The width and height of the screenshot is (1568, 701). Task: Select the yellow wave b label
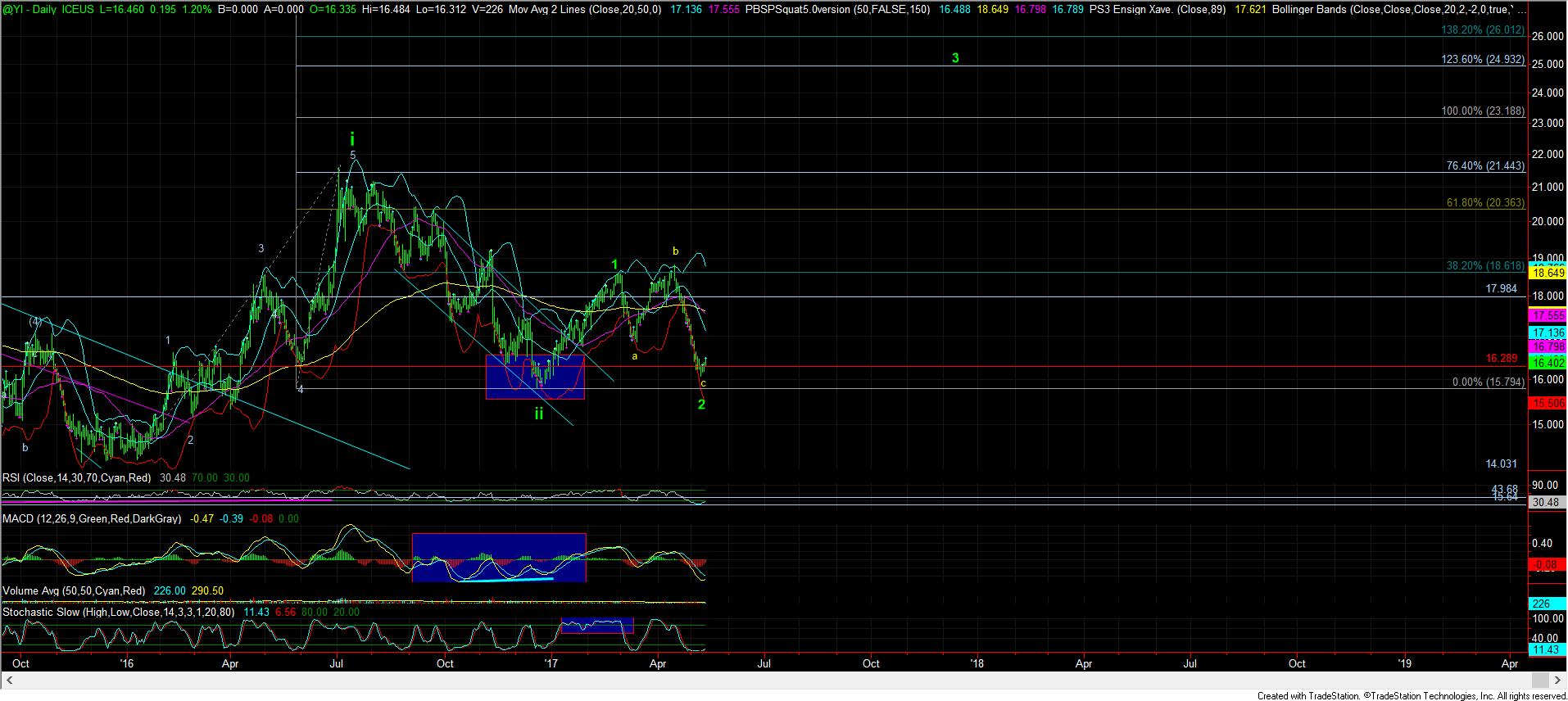click(x=675, y=251)
